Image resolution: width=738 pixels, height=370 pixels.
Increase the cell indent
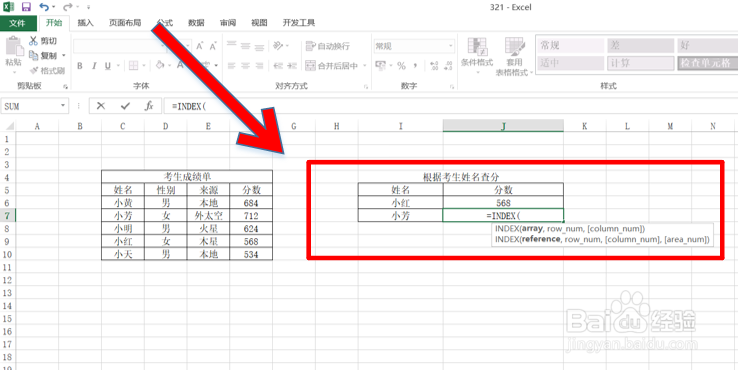pos(292,66)
